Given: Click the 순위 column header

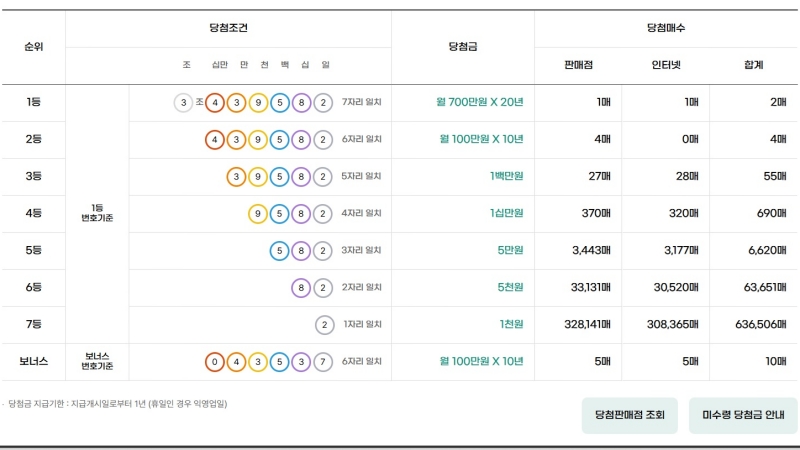Looking at the screenshot, I should [x=34, y=46].
